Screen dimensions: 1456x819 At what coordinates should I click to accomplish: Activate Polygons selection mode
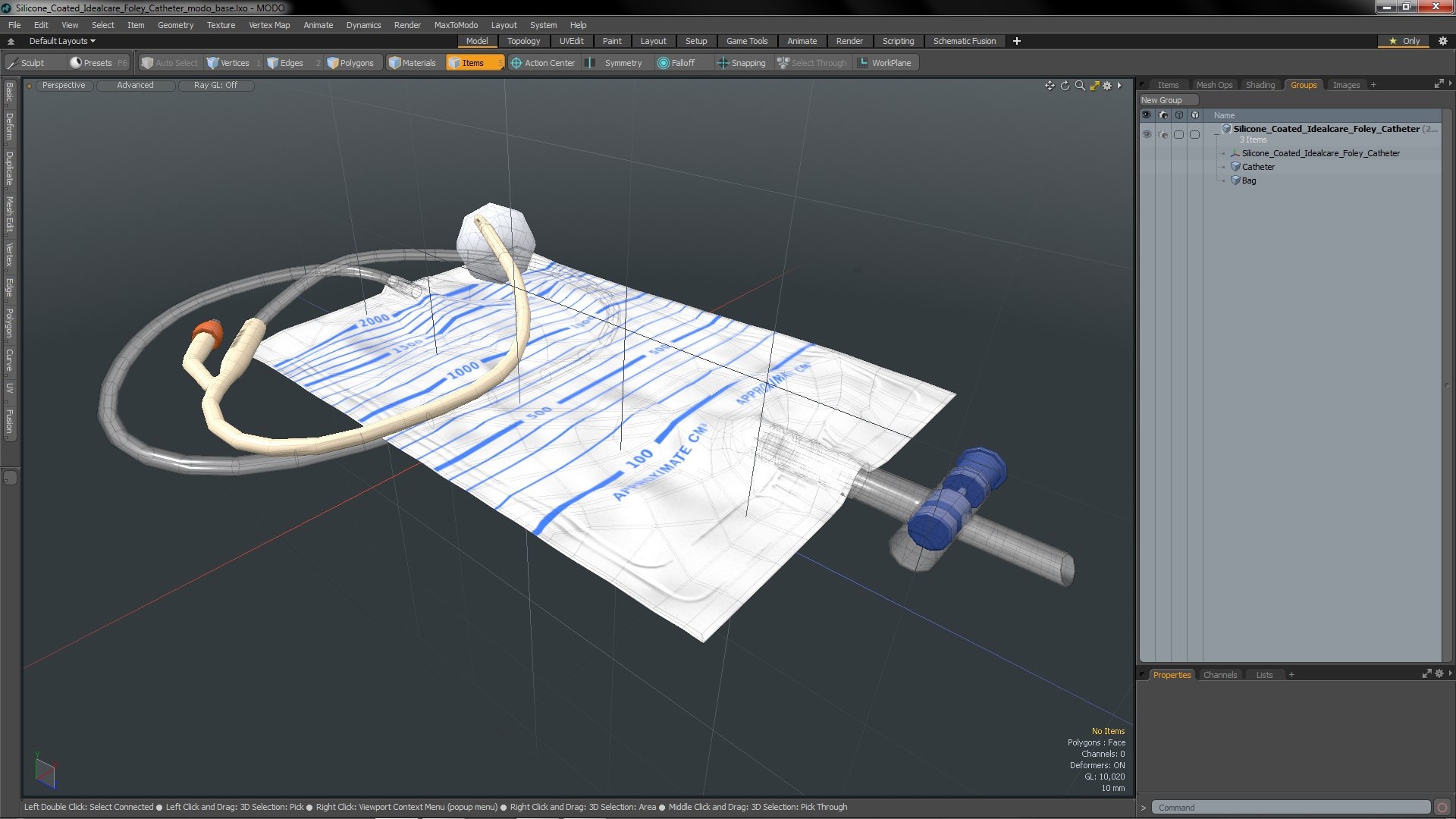[x=350, y=63]
